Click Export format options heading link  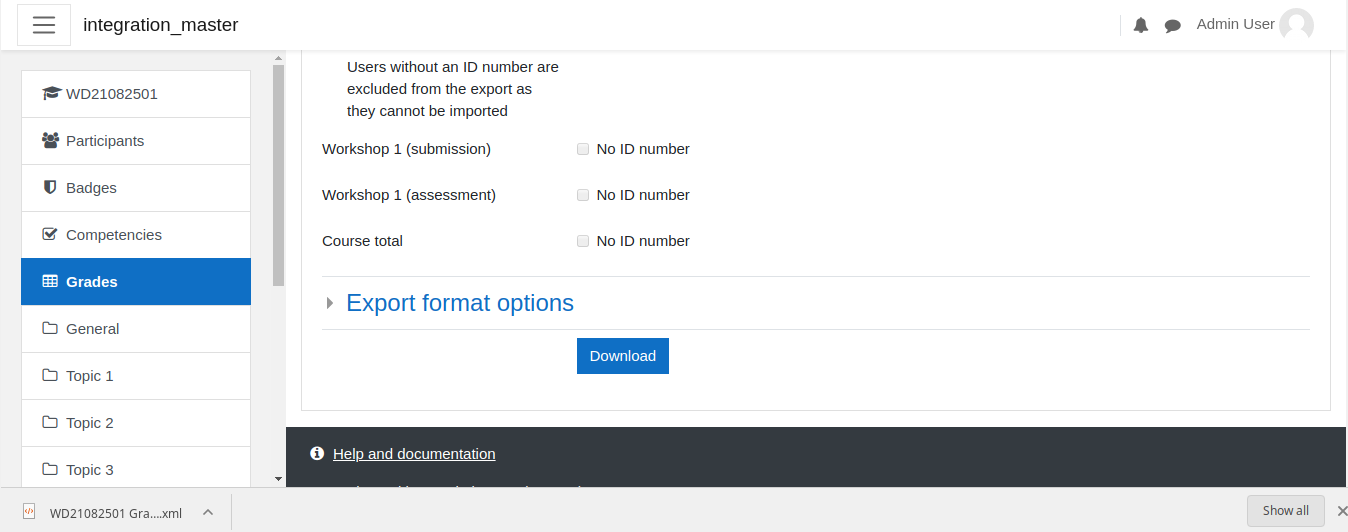(460, 303)
